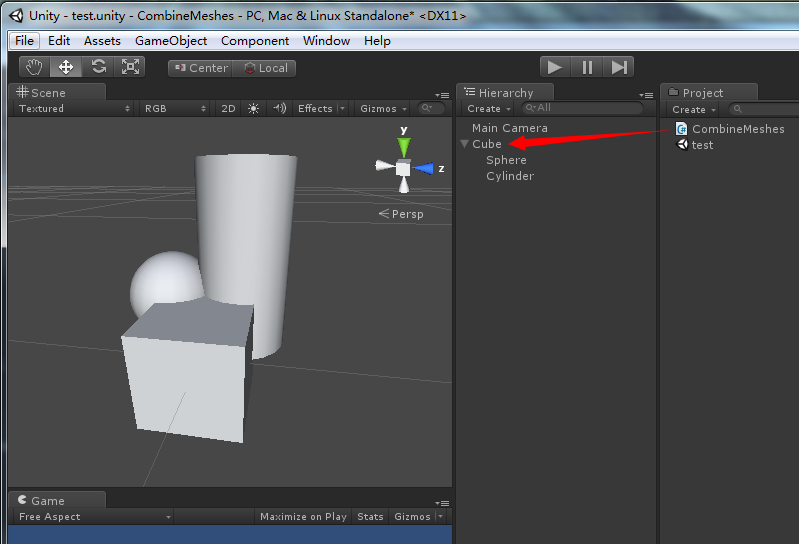Image resolution: width=799 pixels, height=544 pixels.
Task: Click the Unity logo in title bar
Action: pos(16,16)
